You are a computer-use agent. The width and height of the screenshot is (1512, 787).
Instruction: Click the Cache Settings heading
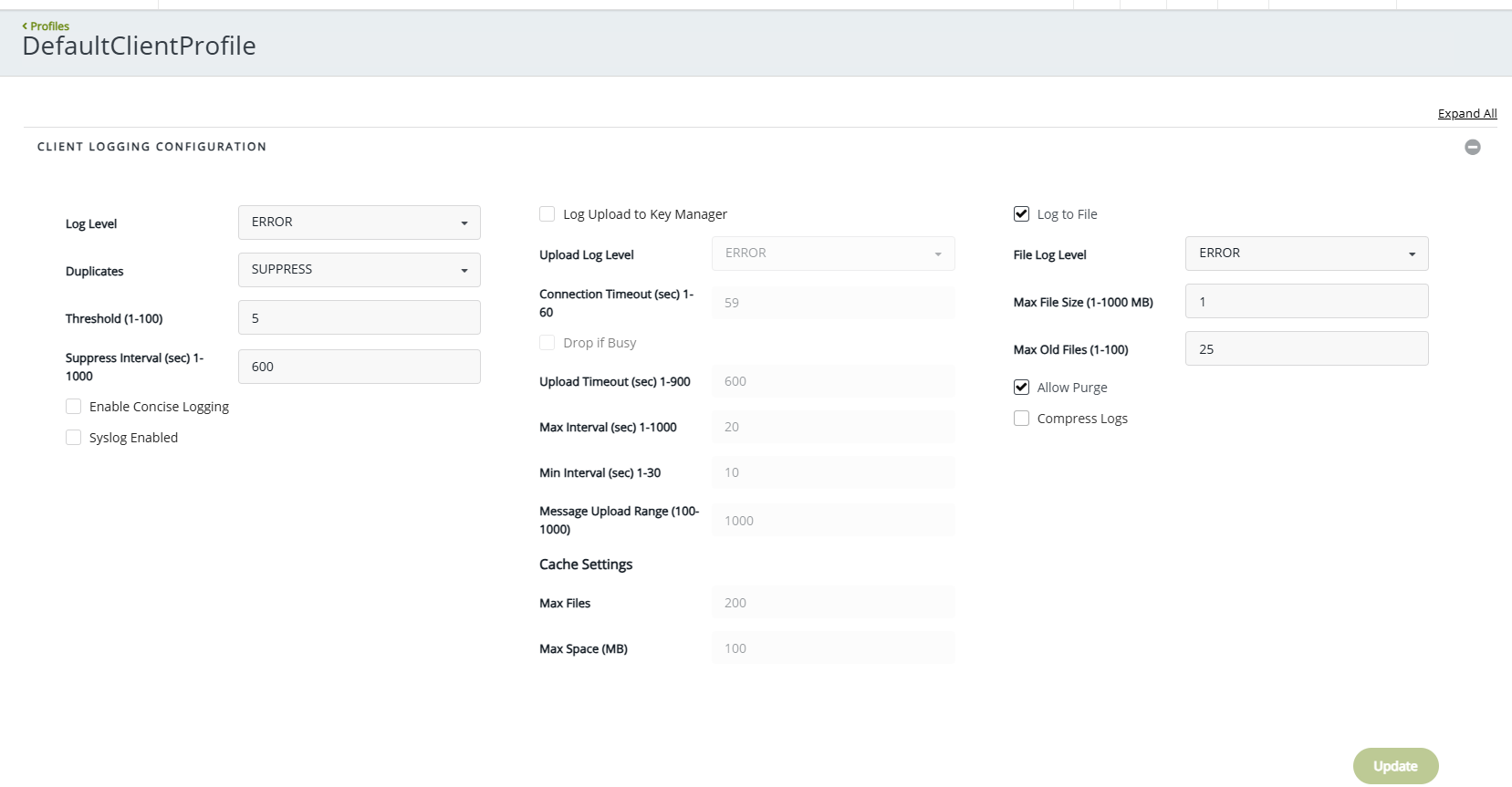pyautogui.click(x=586, y=564)
